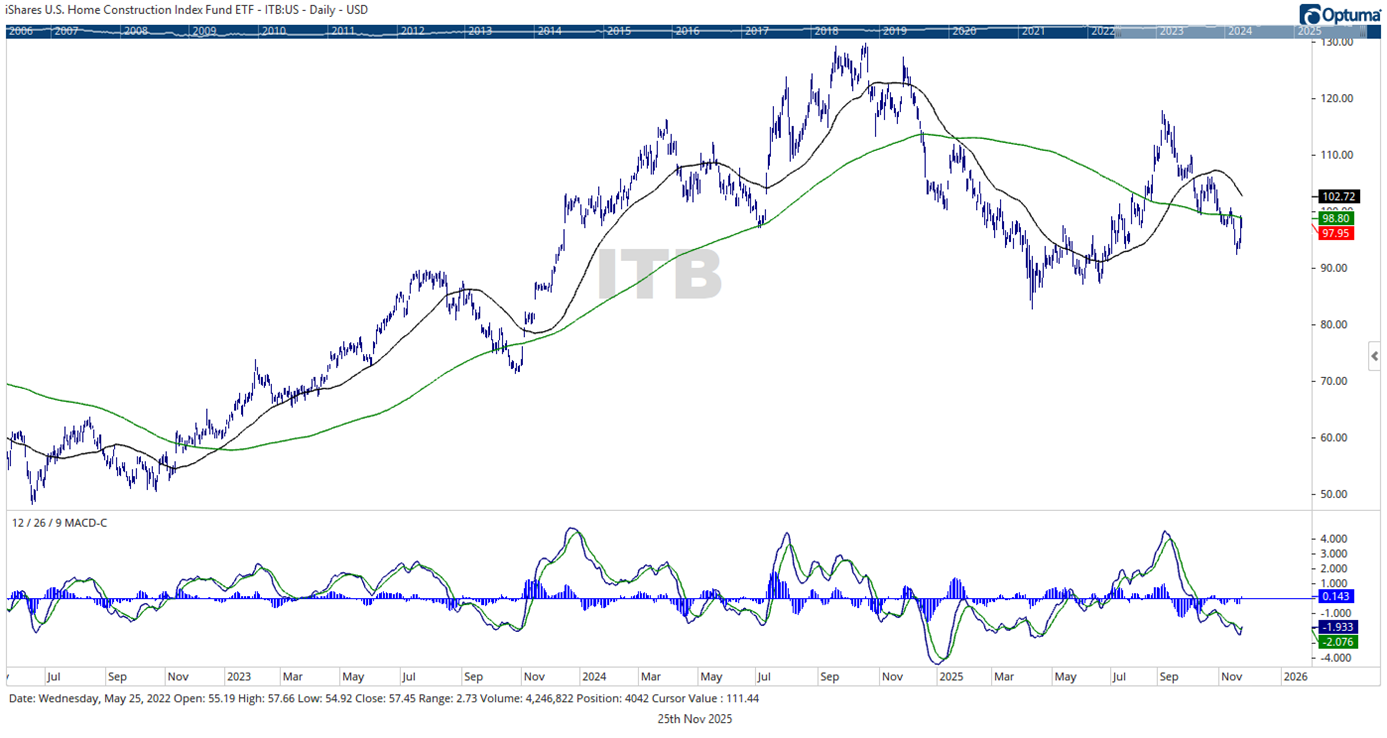
Task: Click the blue MACD value label 0.143
Action: click(x=1334, y=596)
